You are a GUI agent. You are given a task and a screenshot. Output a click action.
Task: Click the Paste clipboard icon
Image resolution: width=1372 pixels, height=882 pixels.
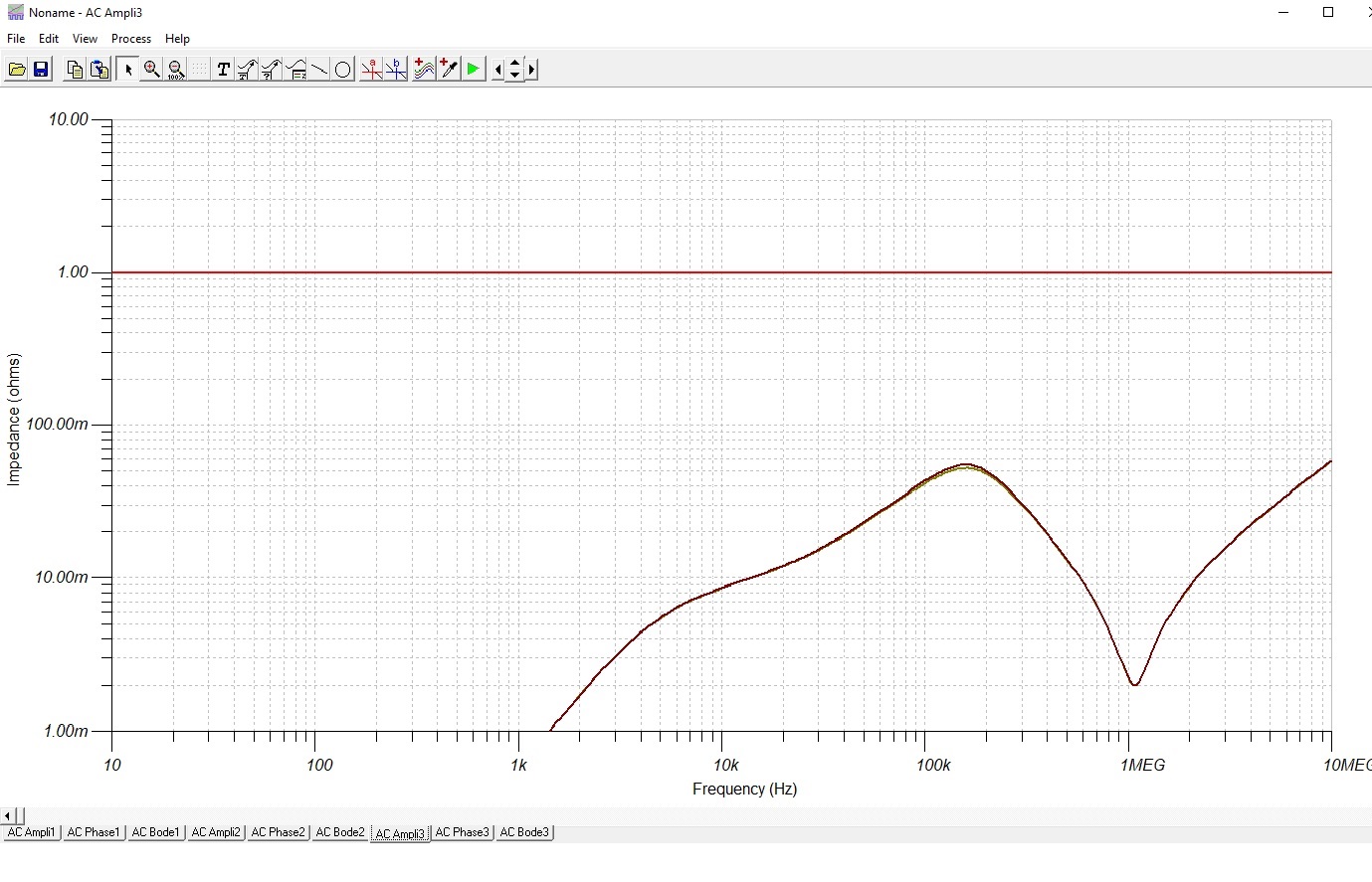pos(98,70)
